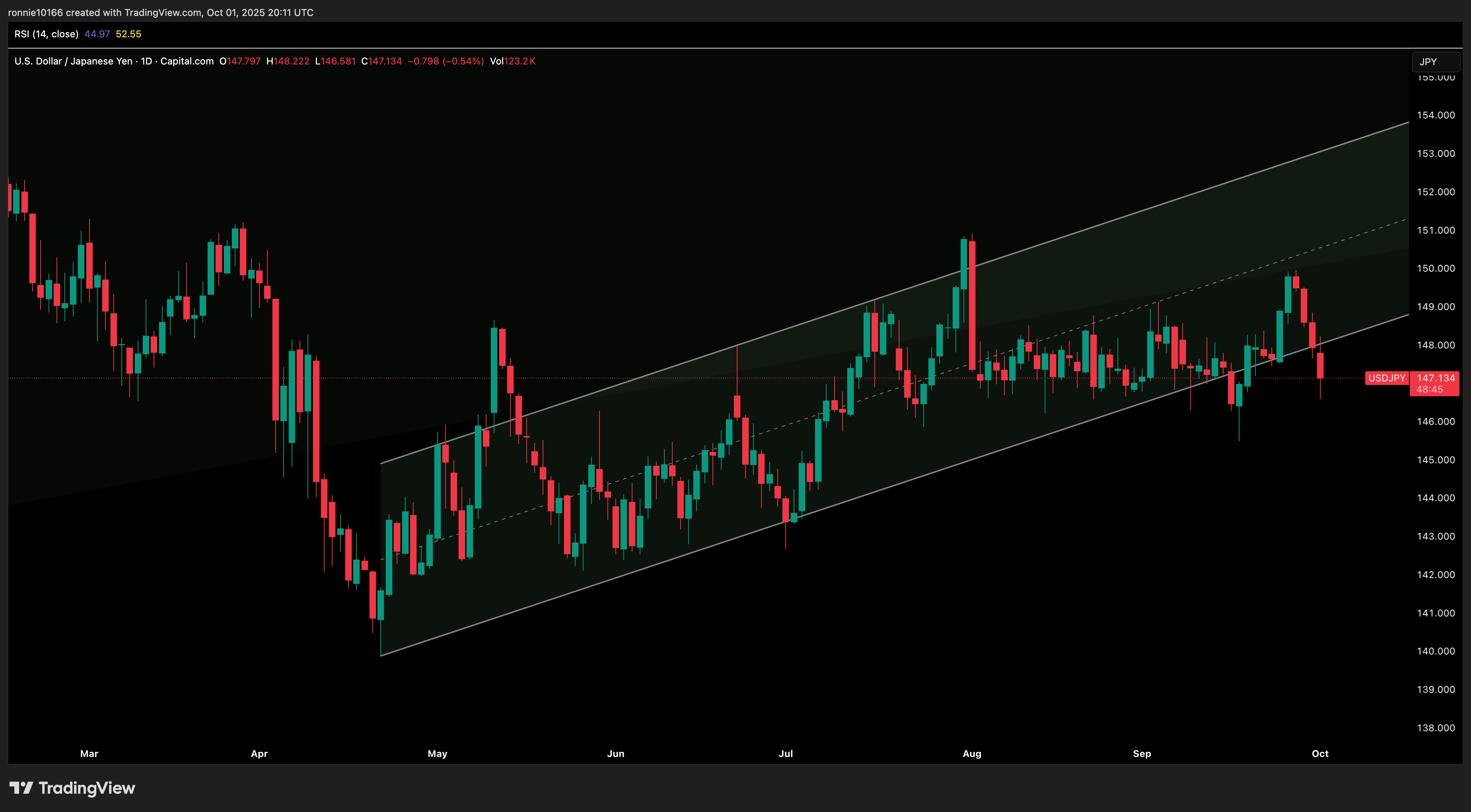
Task: Click the bar countdown timer 48:45
Action: 1429,389
